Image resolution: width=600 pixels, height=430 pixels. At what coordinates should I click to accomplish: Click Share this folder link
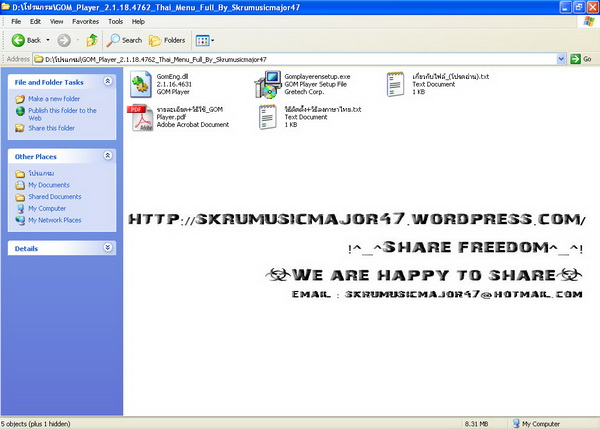pyautogui.click(x=51, y=128)
